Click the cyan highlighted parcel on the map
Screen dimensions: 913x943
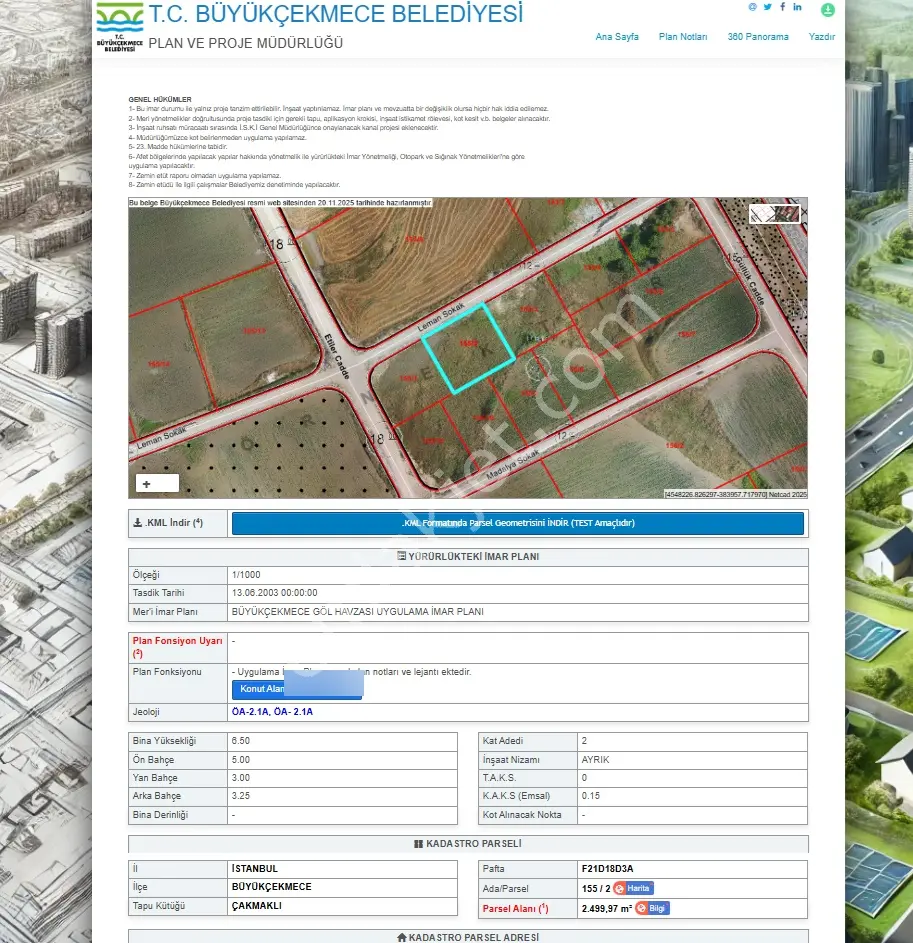[469, 349]
